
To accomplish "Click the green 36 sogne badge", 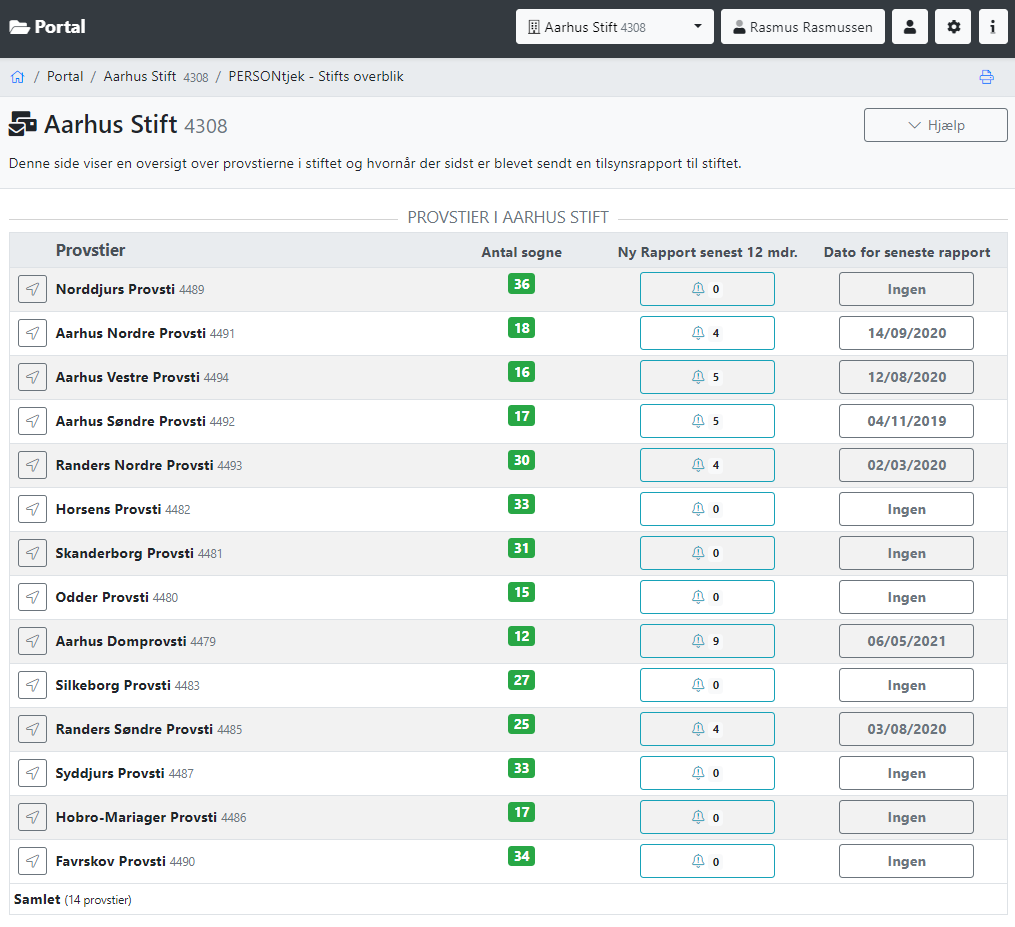I will tap(522, 284).
